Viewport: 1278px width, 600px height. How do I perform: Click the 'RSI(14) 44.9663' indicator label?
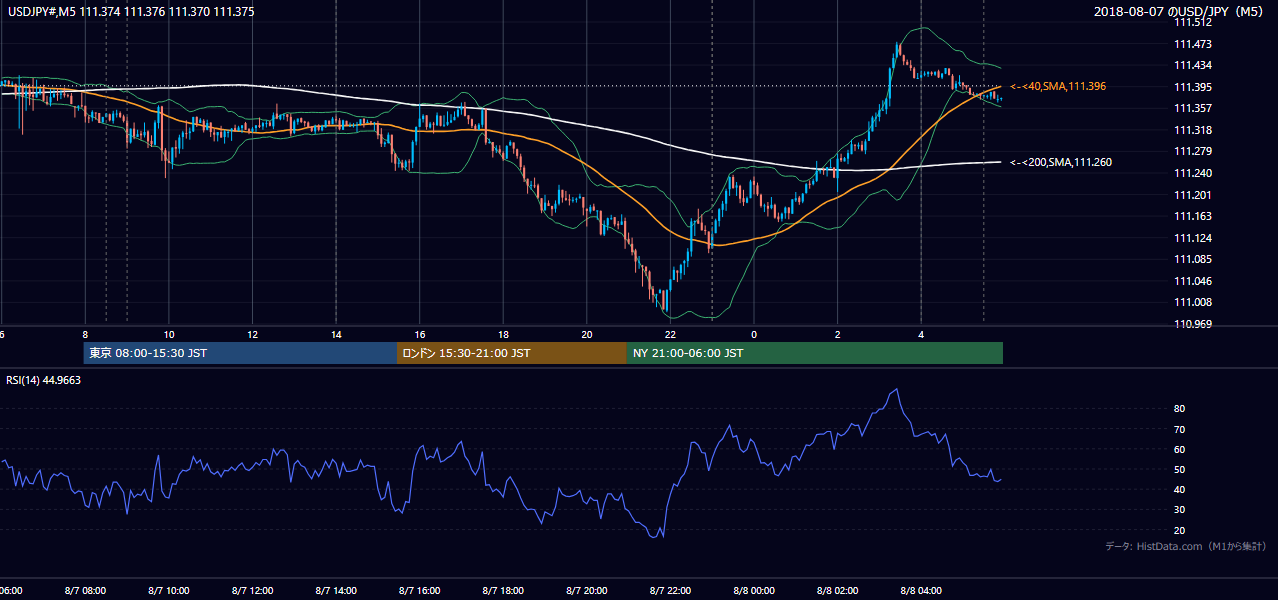click(43, 380)
